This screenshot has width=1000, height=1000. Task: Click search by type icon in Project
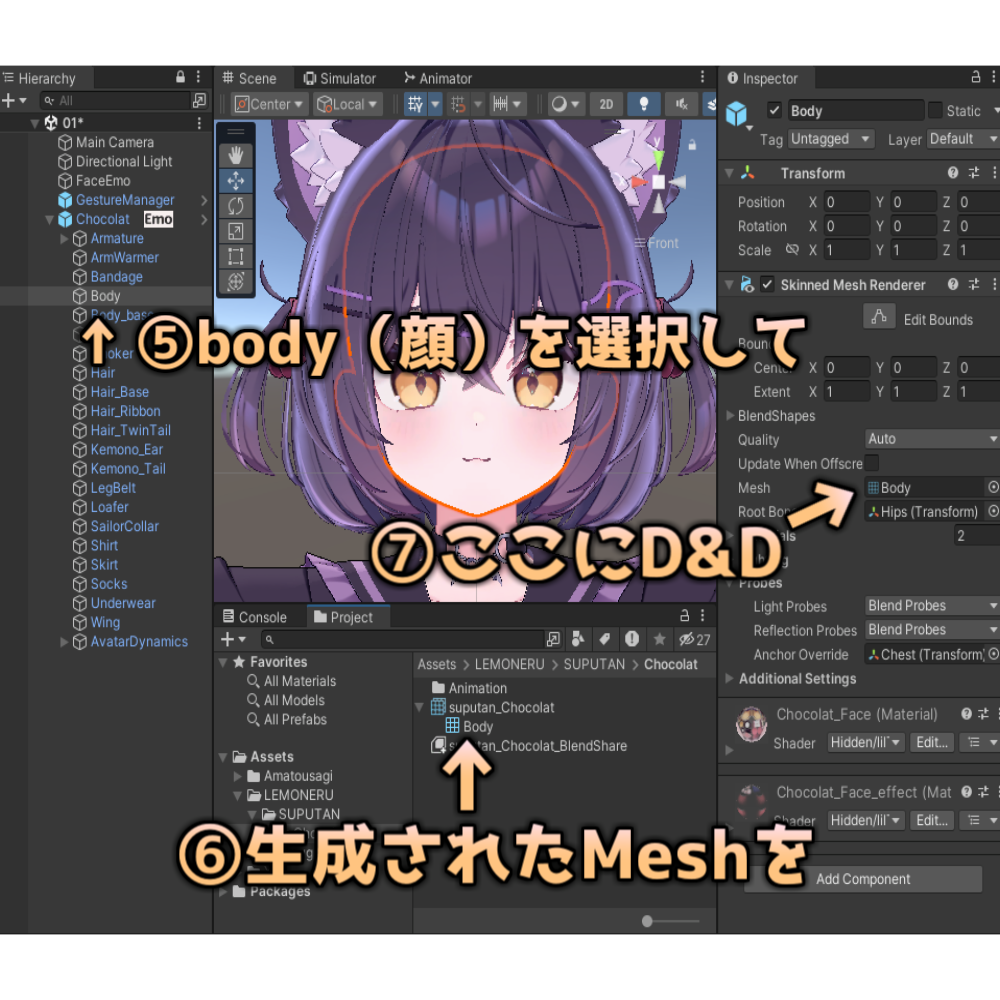(578, 639)
